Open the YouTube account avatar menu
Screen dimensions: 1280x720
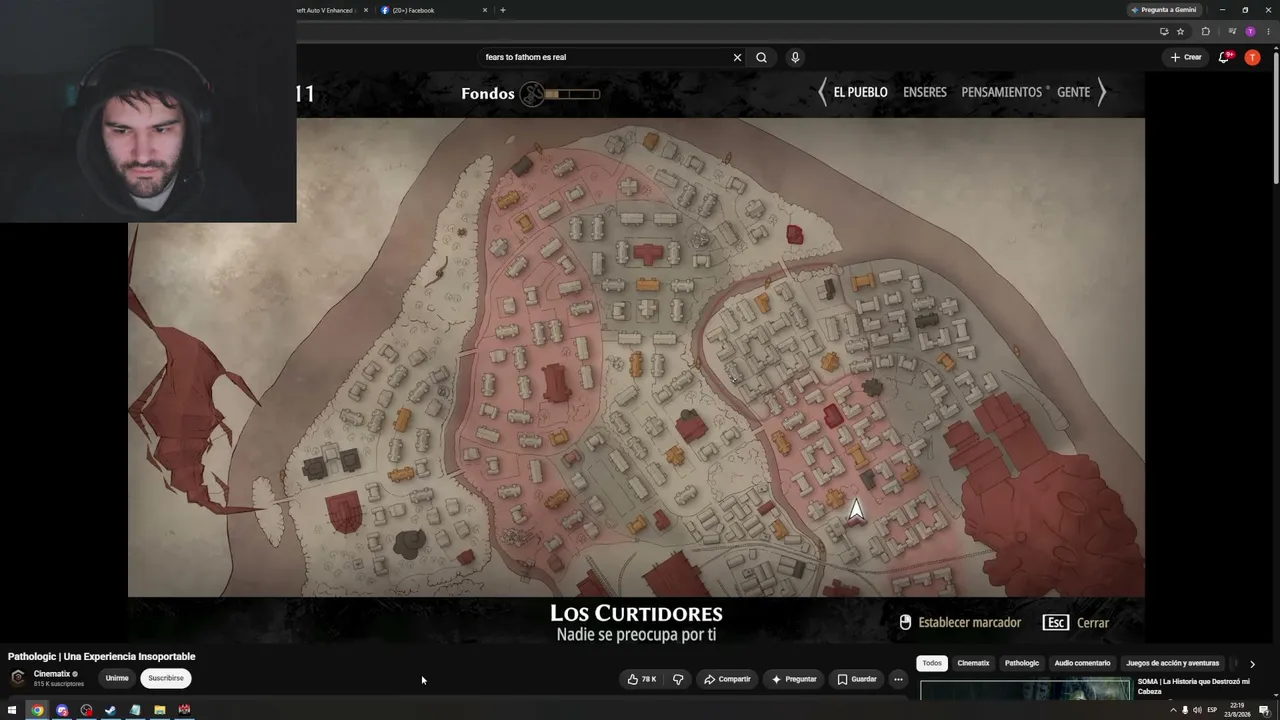point(1252,57)
